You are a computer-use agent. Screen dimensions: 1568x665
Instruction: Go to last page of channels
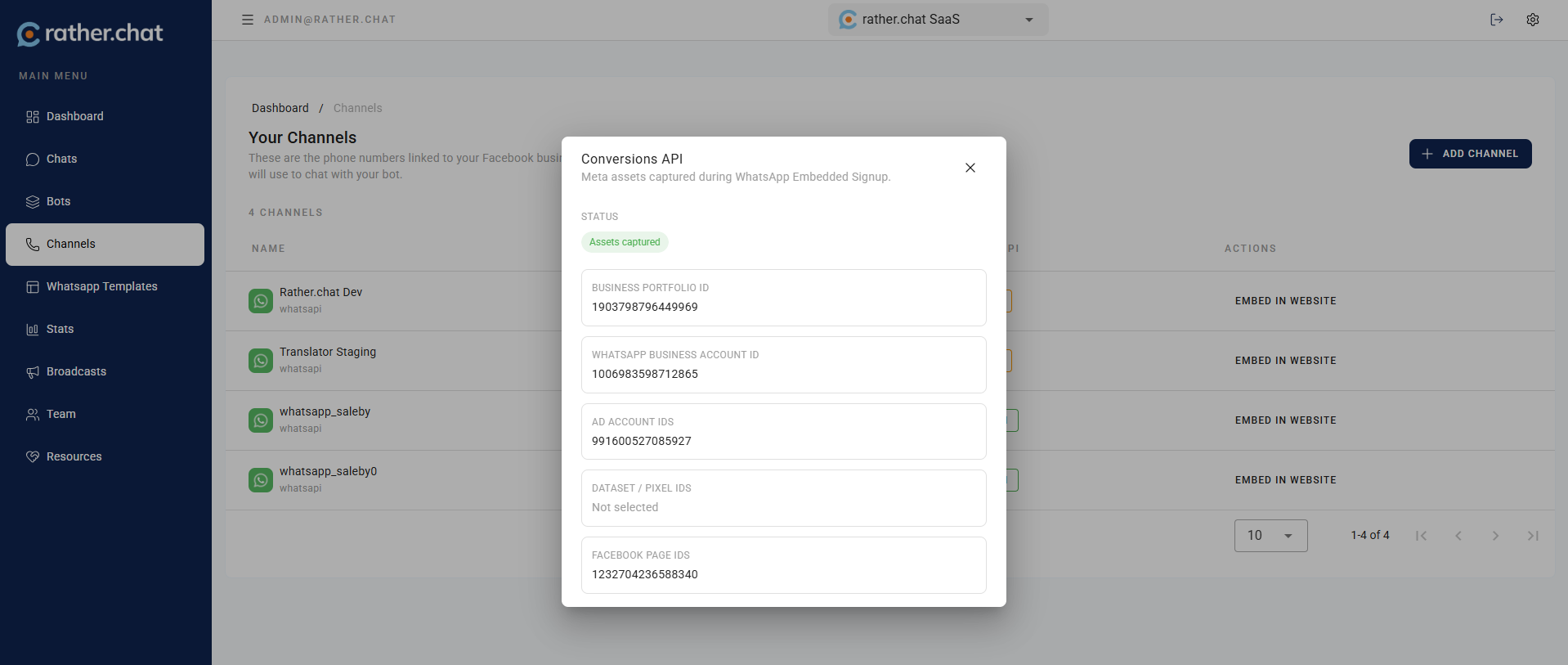coord(1533,536)
